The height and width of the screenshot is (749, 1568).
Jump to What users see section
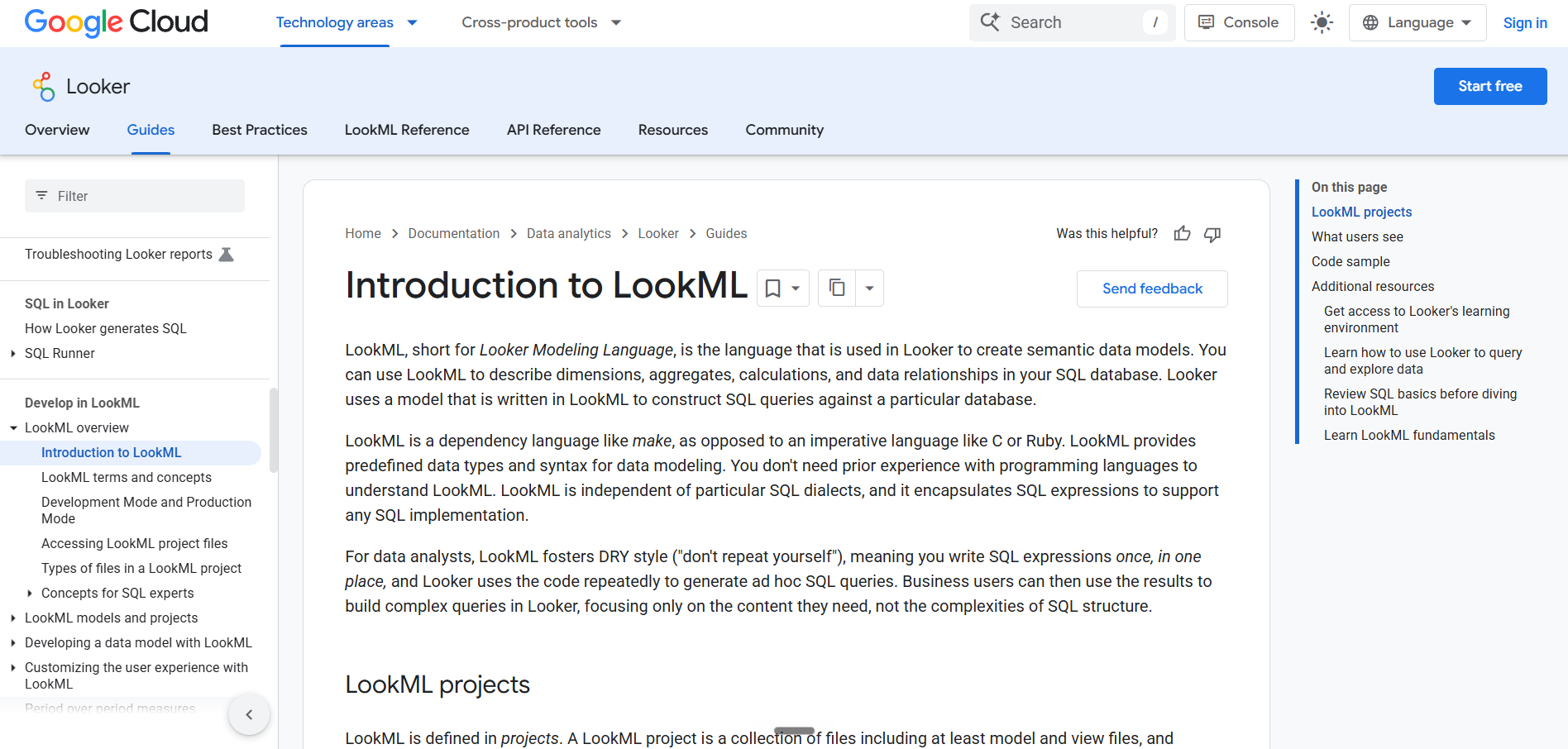click(x=1357, y=237)
